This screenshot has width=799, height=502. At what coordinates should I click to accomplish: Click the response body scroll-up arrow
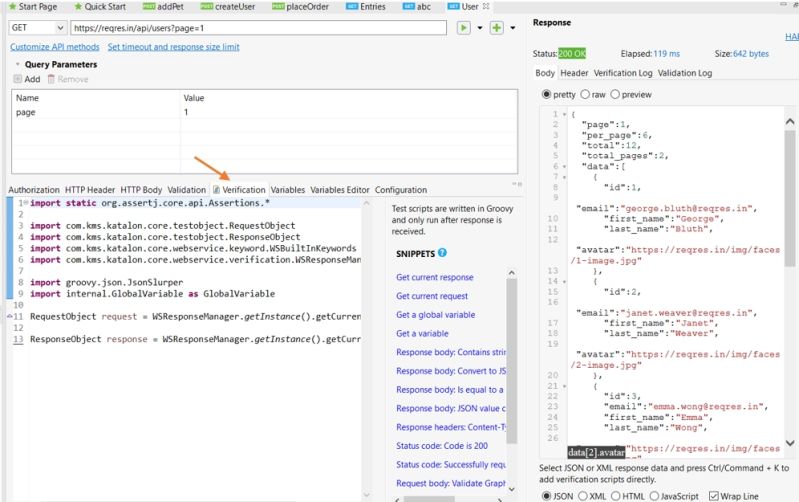[790, 121]
